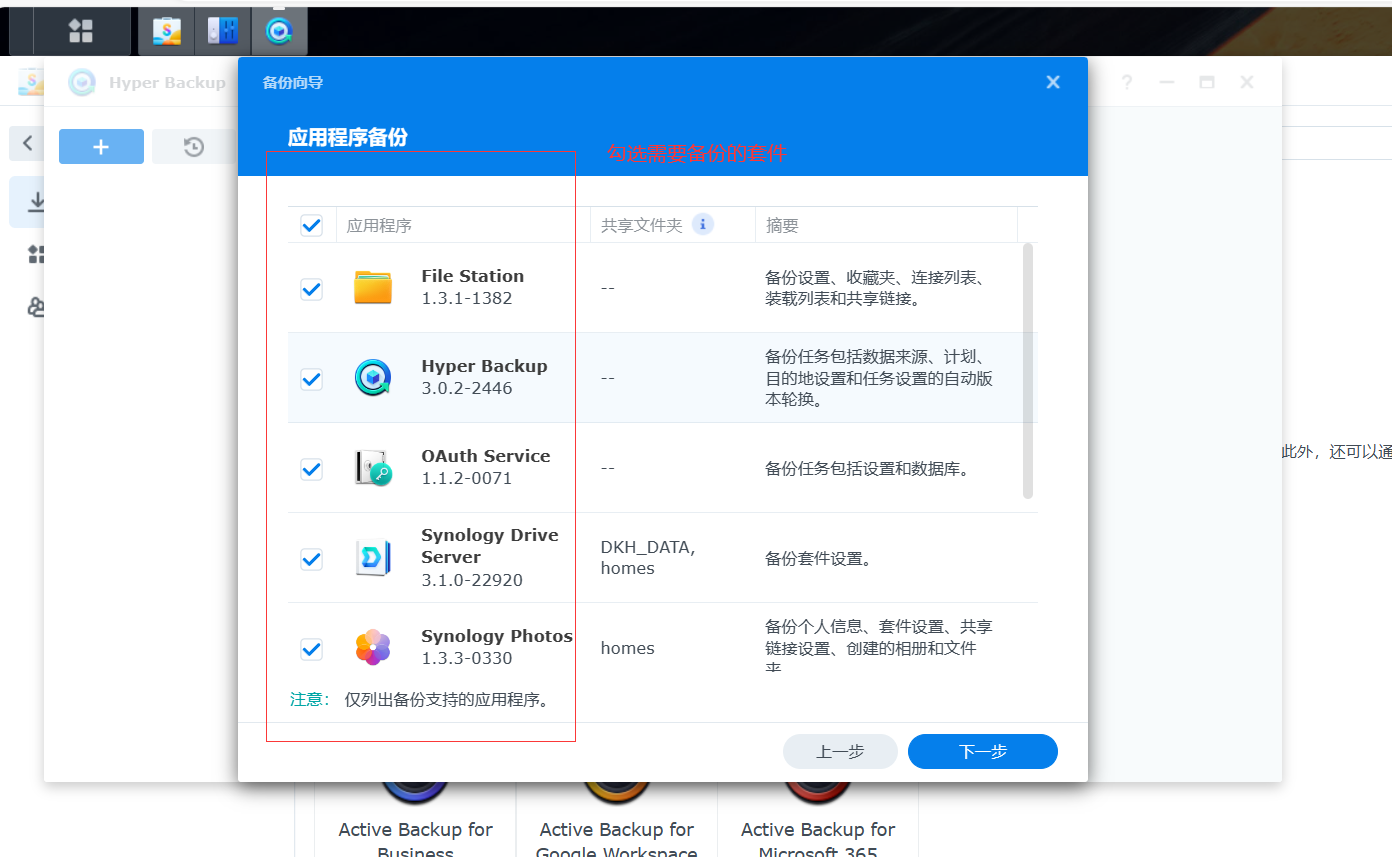1392x857 pixels.
Task: Uncheck the Synology Photos checkbox
Action: point(312,649)
